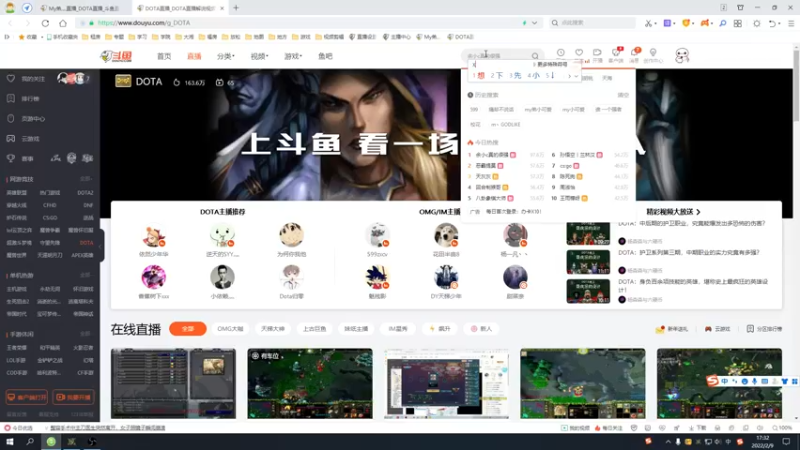Image resolution: width=800 pixels, height=450 pixels.
Task: Select IME candidate 2 下
Action: coord(496,76)
